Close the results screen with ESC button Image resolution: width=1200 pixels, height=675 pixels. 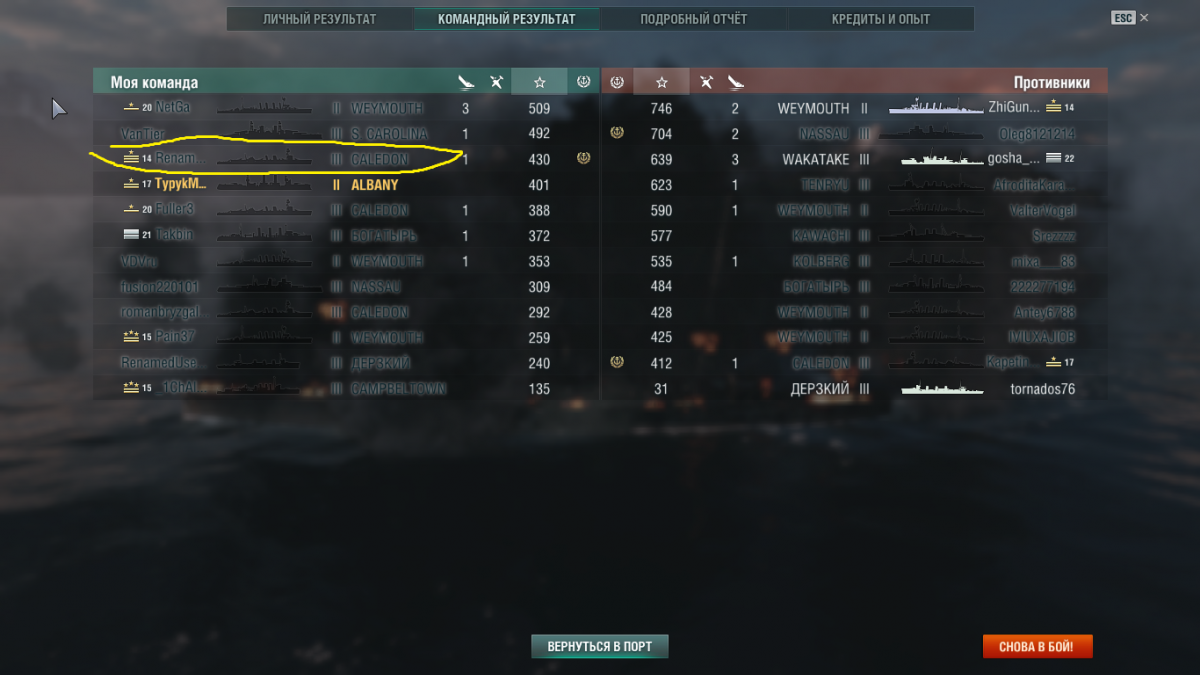[x=1130, y=18]
